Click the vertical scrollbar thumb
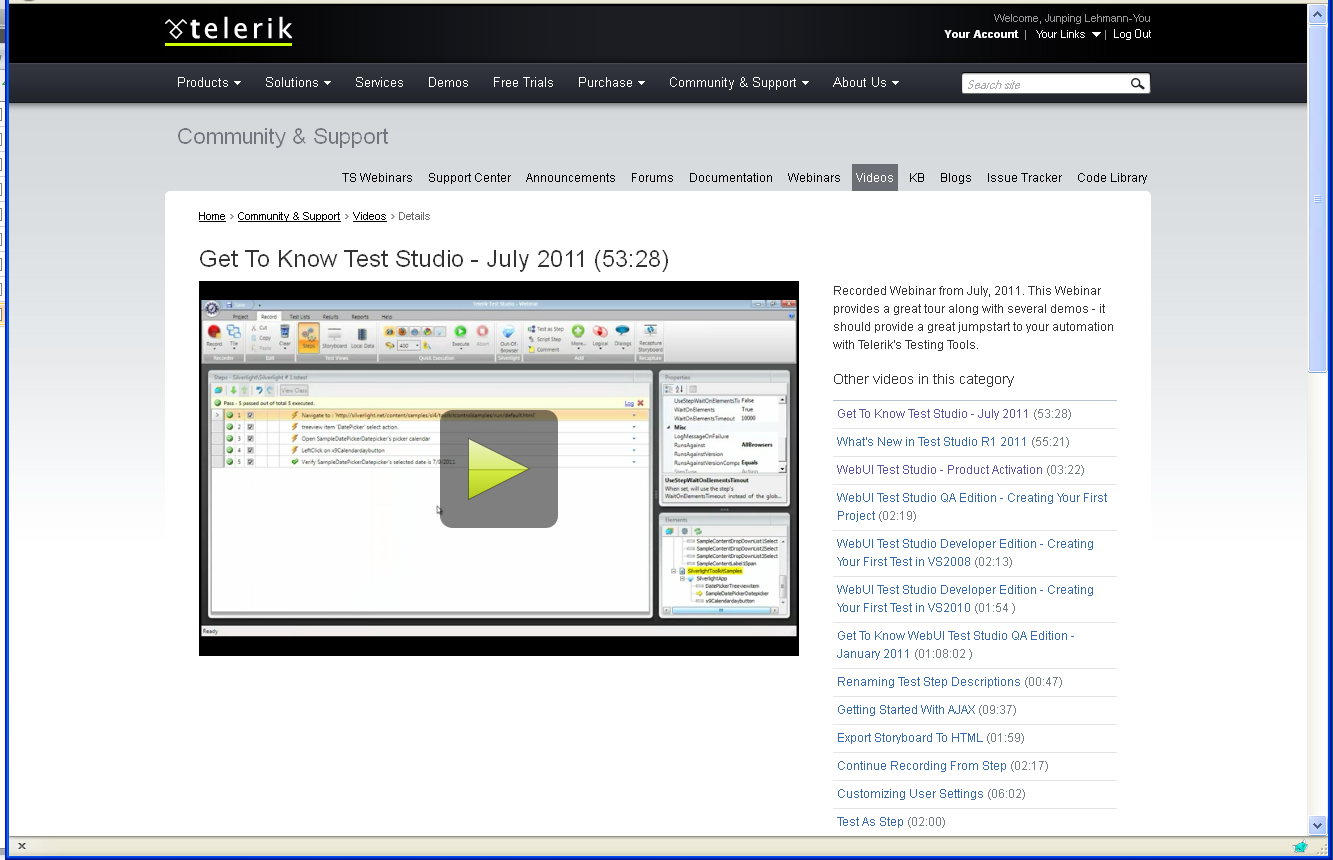1333x860 pixels. pos(1318,200)
